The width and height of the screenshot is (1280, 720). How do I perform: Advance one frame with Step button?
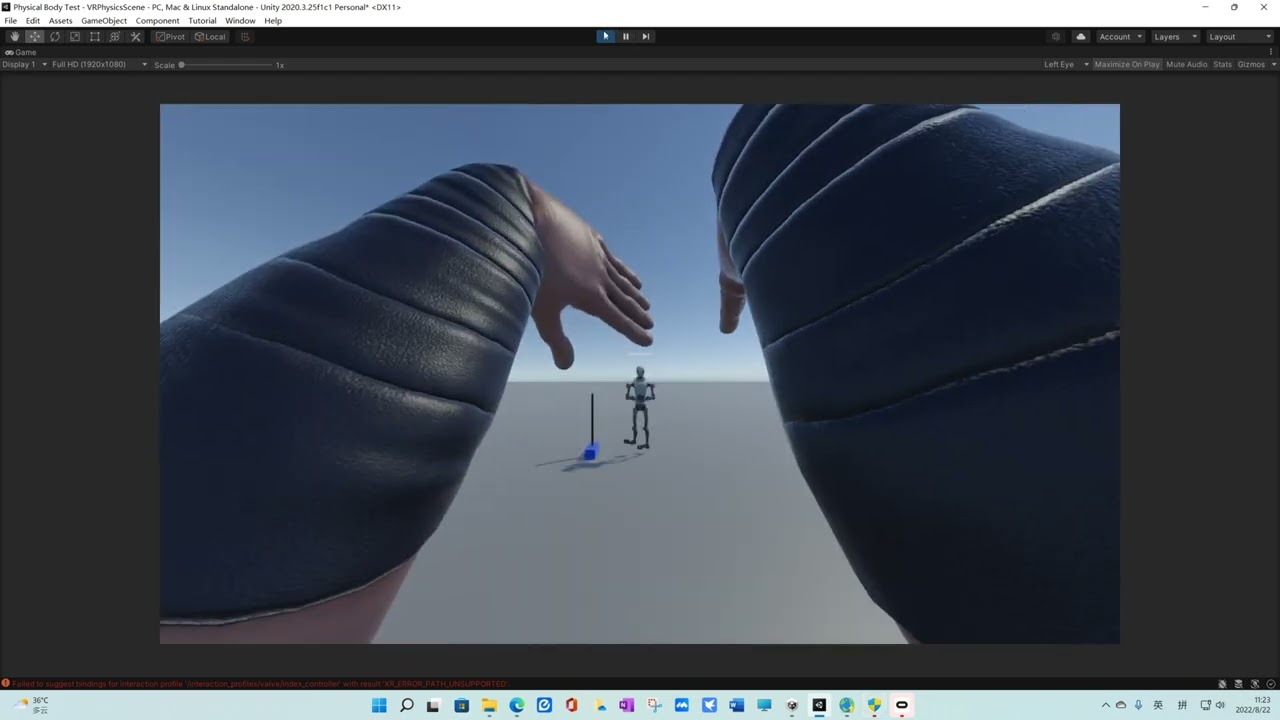646,37
